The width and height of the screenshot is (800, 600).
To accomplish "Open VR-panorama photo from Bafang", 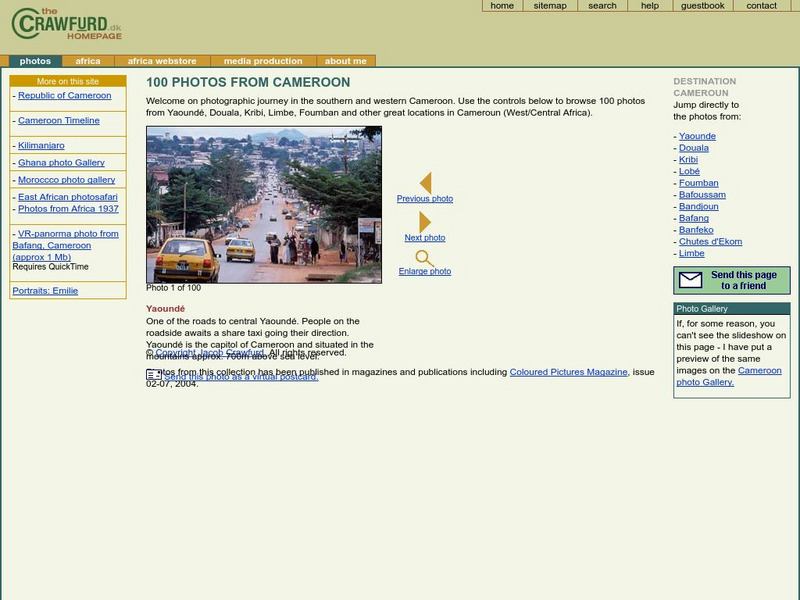I will click(x=67, y=234).
